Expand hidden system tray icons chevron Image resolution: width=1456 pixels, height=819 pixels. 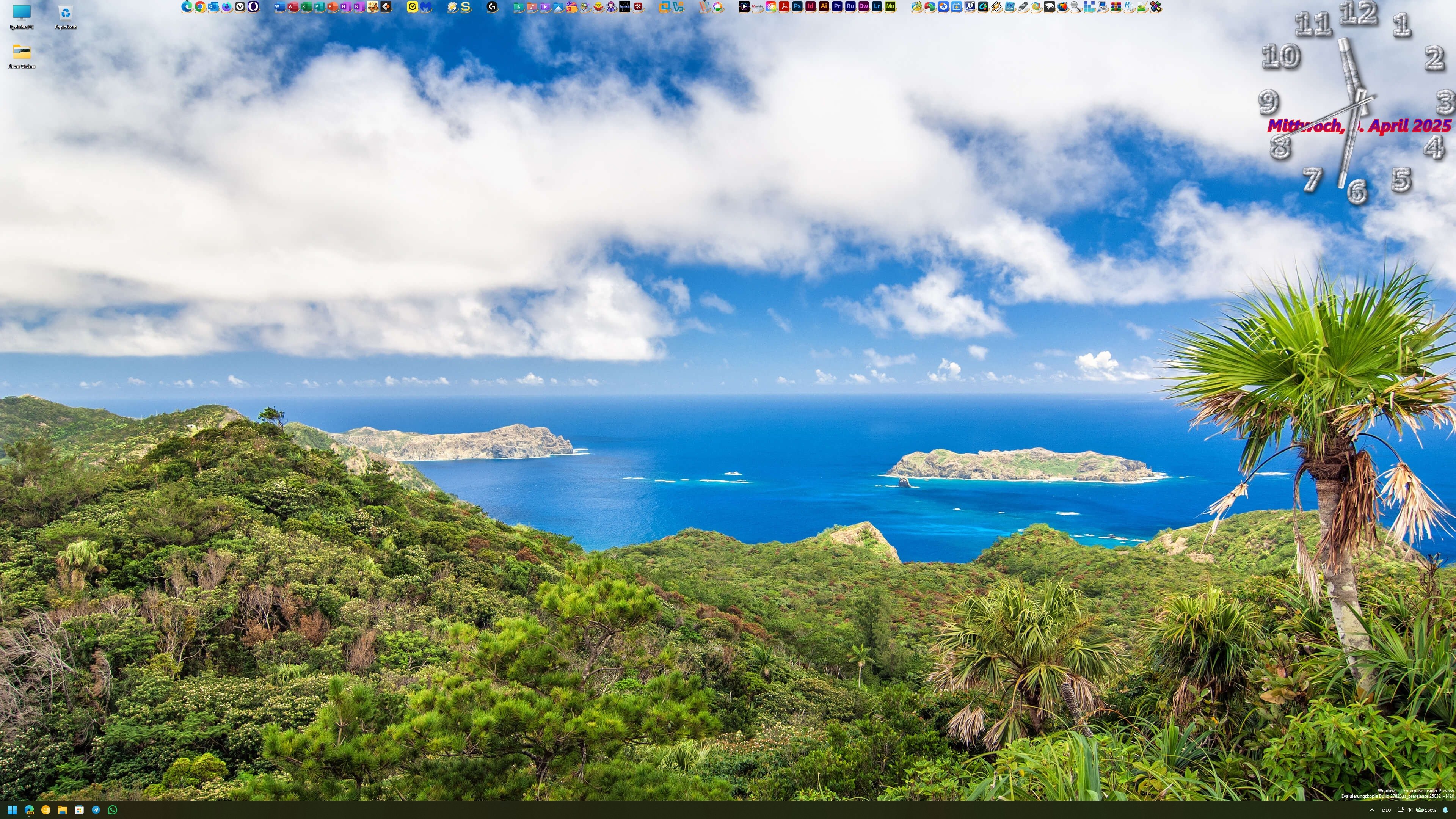(x=1372, y=810)
